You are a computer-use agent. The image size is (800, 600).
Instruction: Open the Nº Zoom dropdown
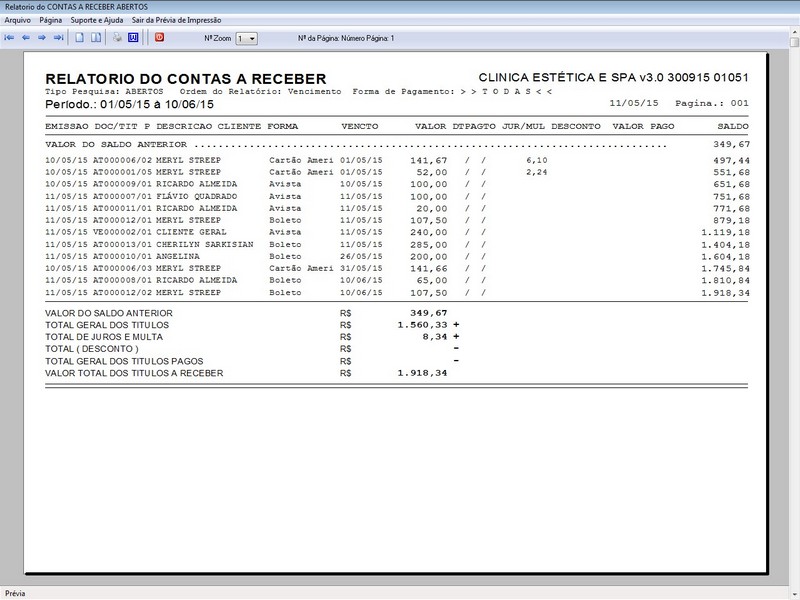pos(246,38)
